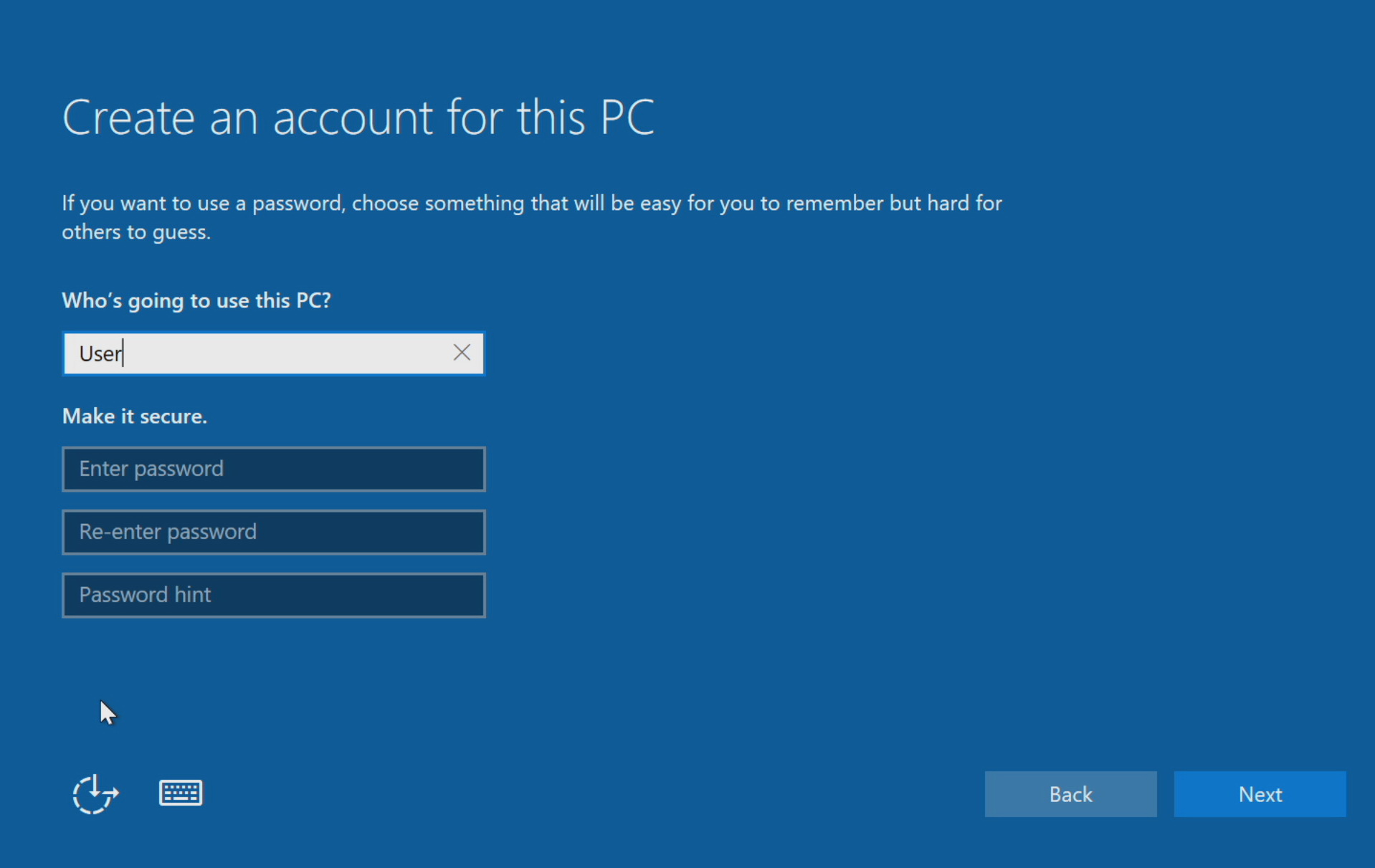Viewport: 1375px width, 868px height.
Task: Go back with the Back button
Action: (x=1070, y=794)
